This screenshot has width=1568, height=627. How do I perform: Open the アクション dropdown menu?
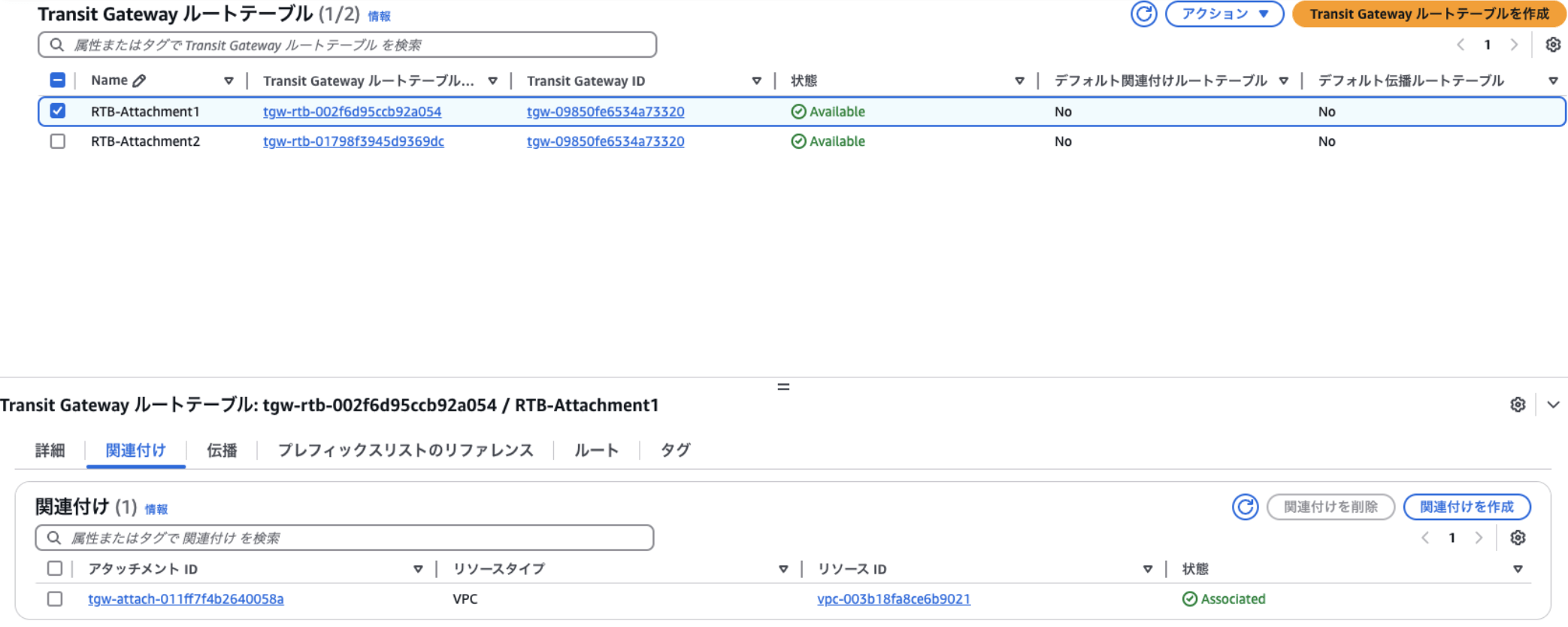pyautogui.click(x=1224, y=14)
